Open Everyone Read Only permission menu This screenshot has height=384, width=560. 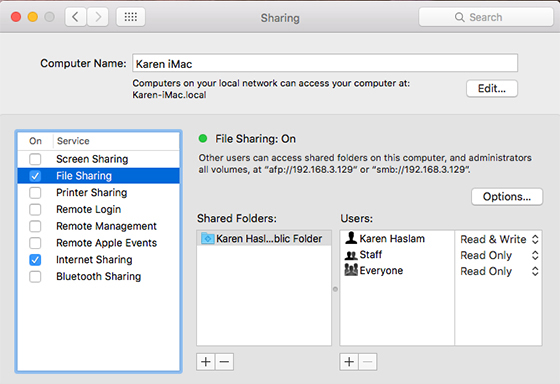point(499,271)
